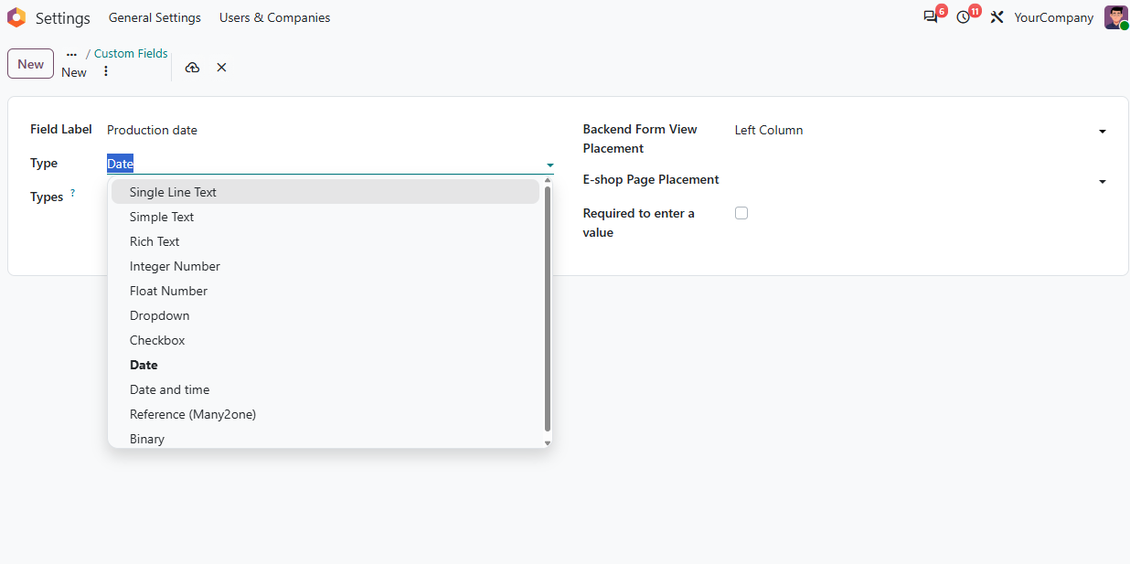Choose Checkbox type option
The image size is (1130, 564).
[x=325, y=340]
